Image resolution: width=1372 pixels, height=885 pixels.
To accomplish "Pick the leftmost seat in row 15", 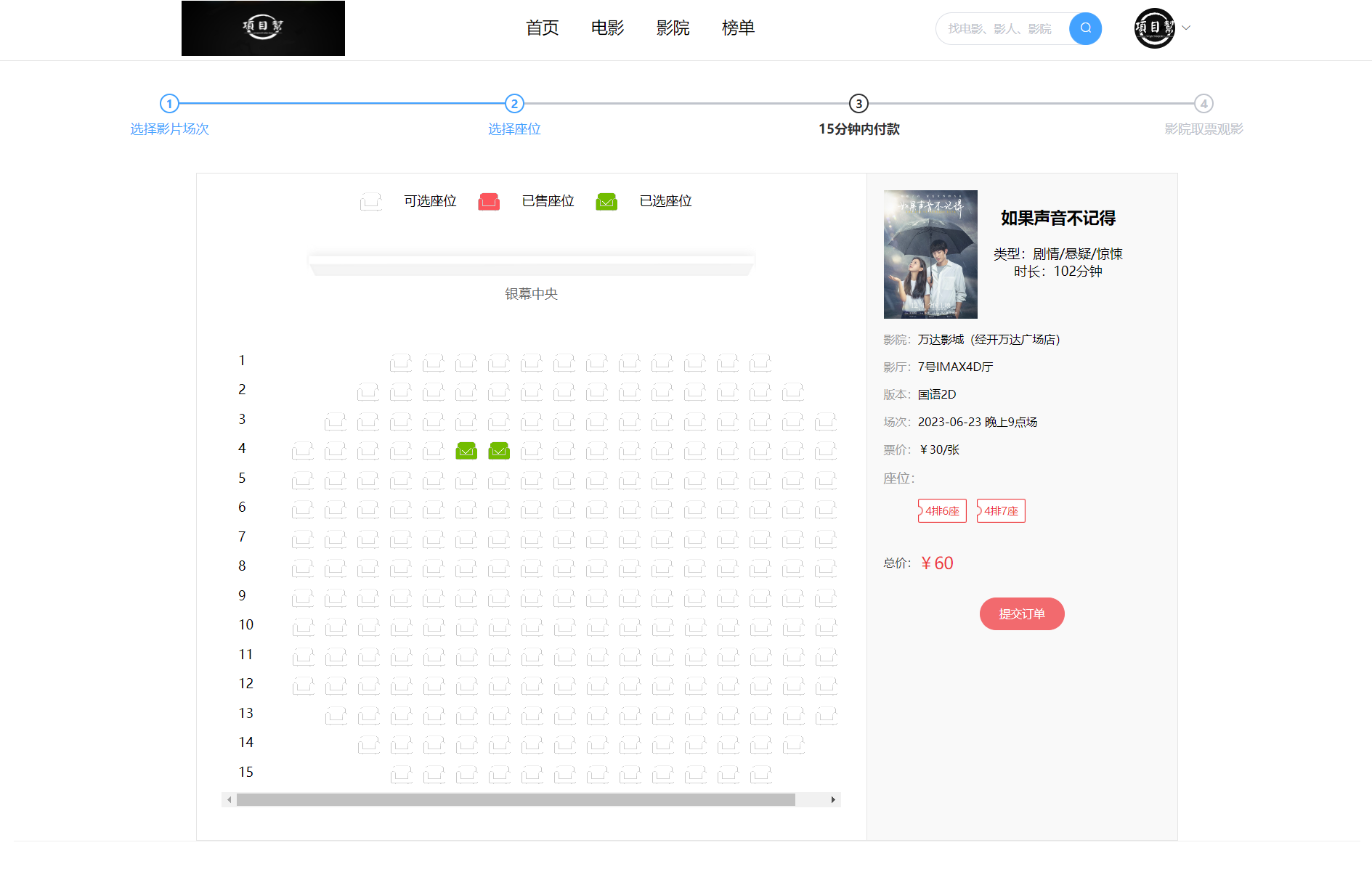I will [401, 775].
